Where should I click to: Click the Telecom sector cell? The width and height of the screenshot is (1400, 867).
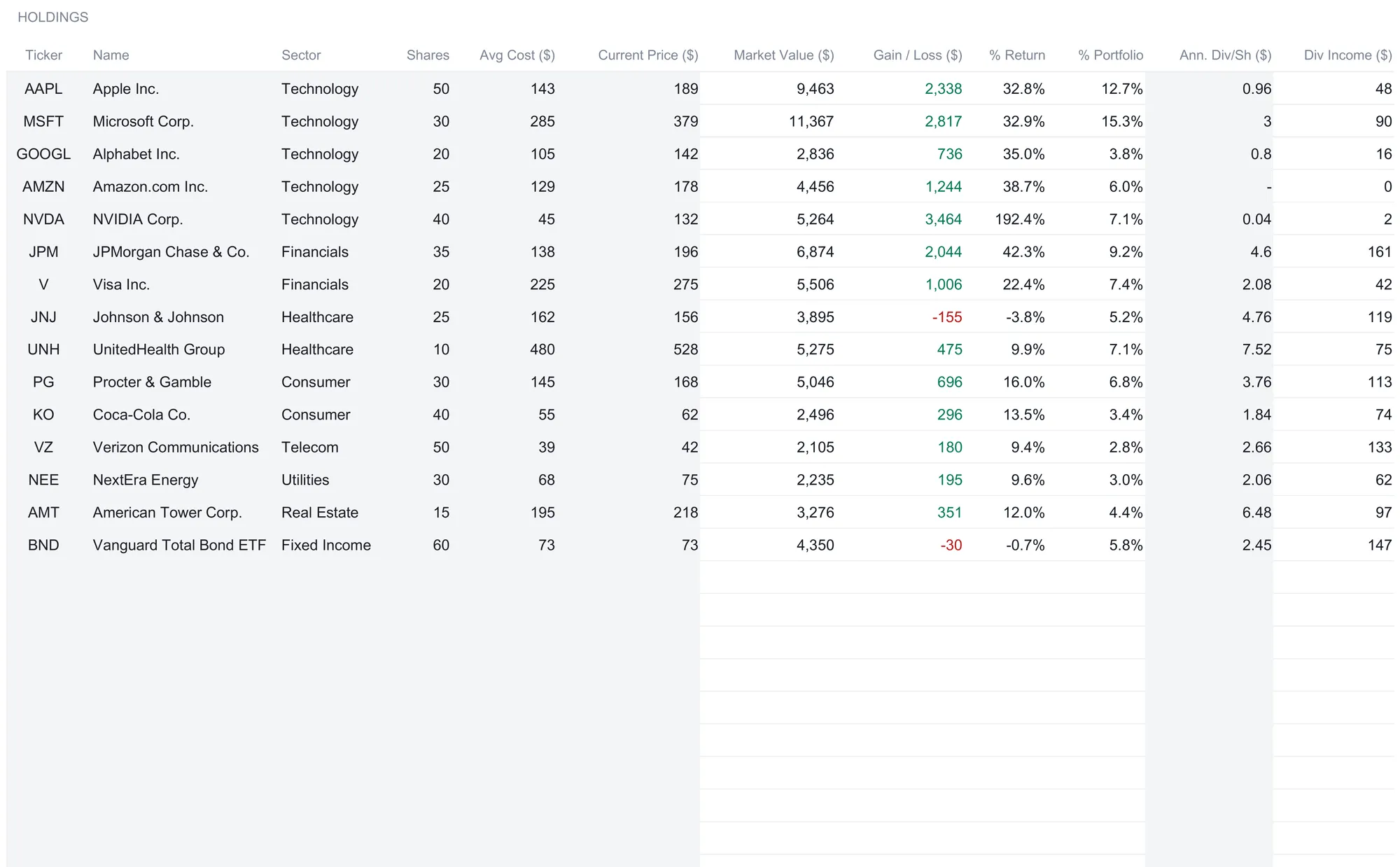point(309,448)
